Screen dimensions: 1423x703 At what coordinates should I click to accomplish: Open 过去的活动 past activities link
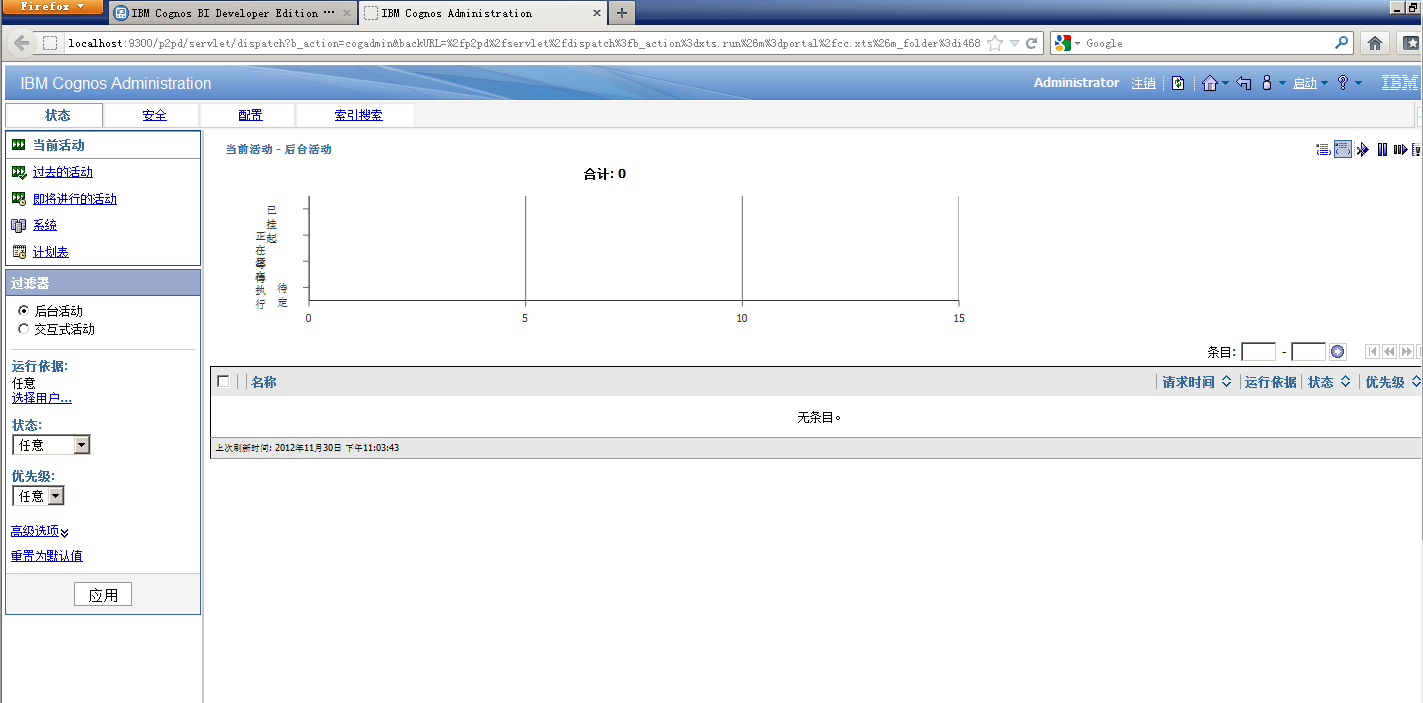[63, 172]
